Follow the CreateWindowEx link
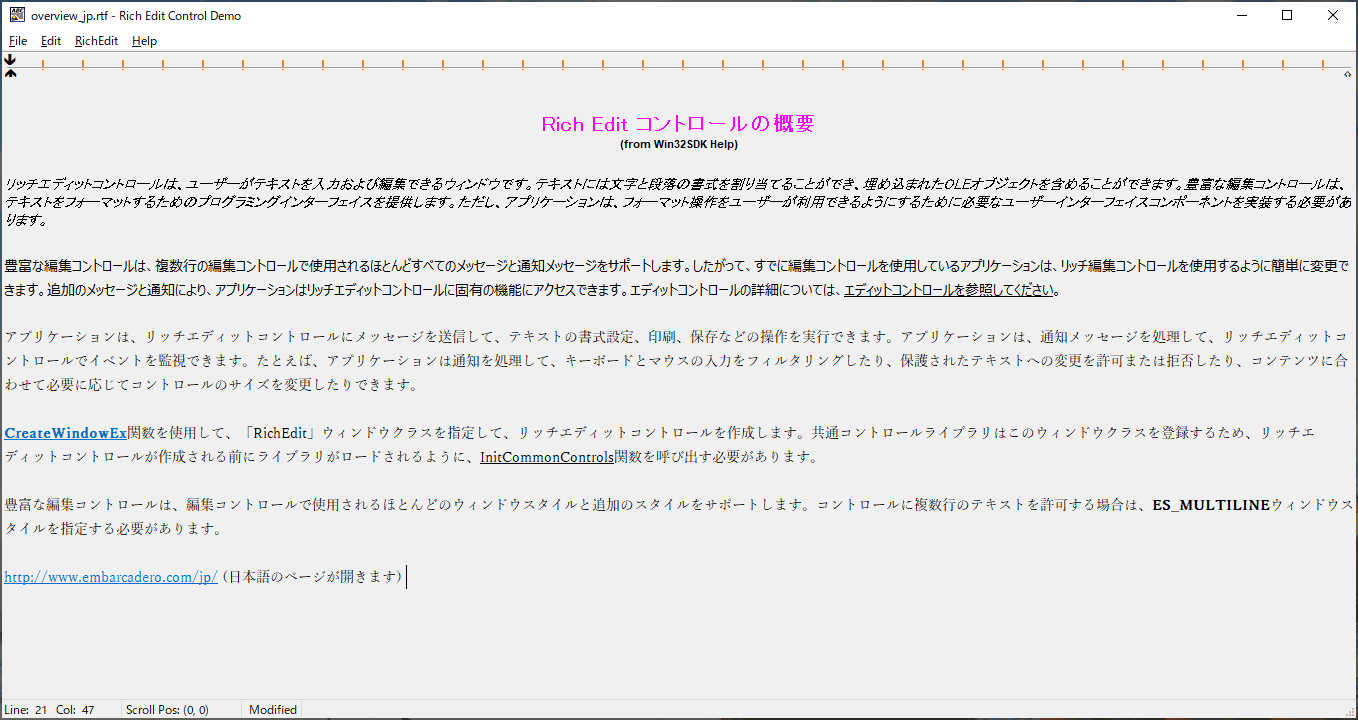 pos(66,433)
